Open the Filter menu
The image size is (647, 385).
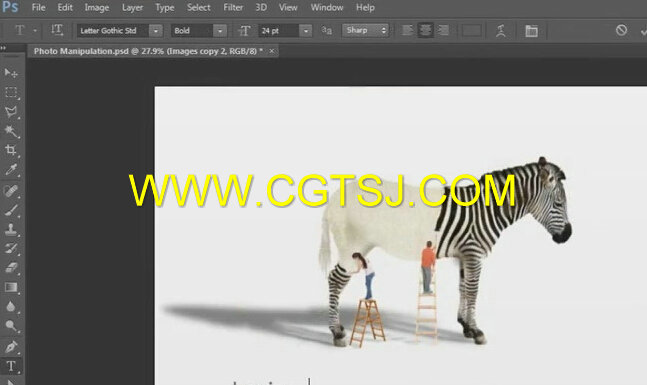[233, 7]
